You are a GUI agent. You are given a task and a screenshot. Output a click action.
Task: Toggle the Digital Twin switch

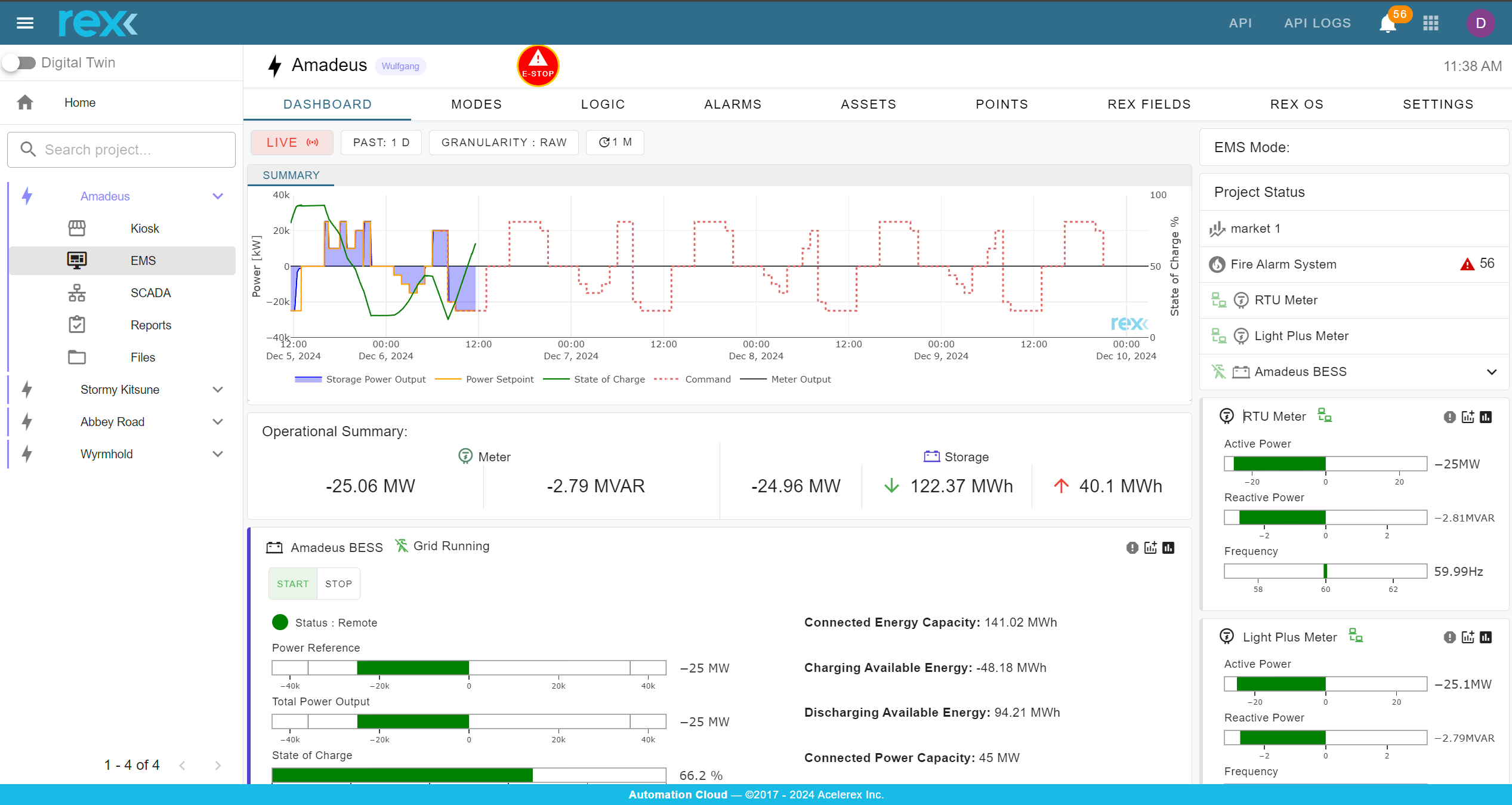[20, 63]
